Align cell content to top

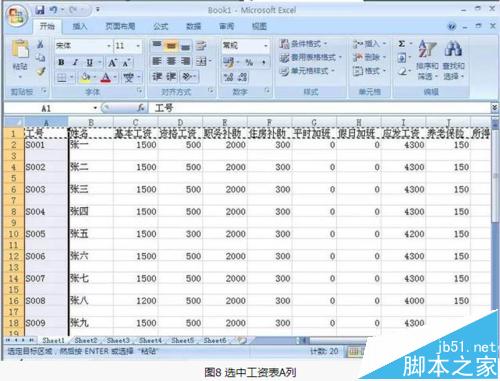(157, 45)
